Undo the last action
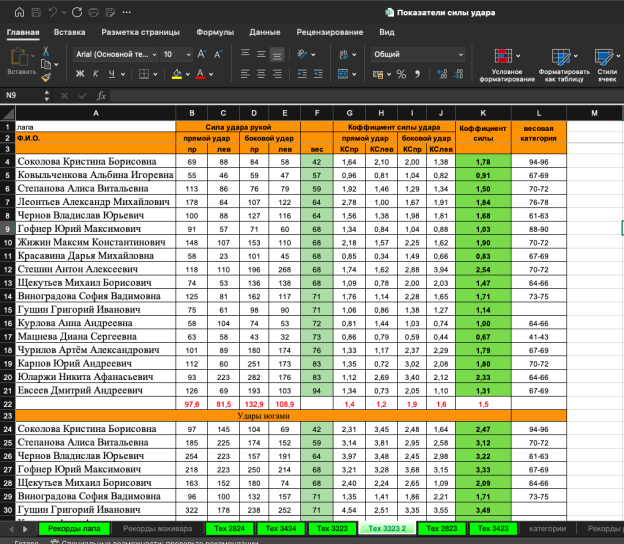 pos(53,12)
